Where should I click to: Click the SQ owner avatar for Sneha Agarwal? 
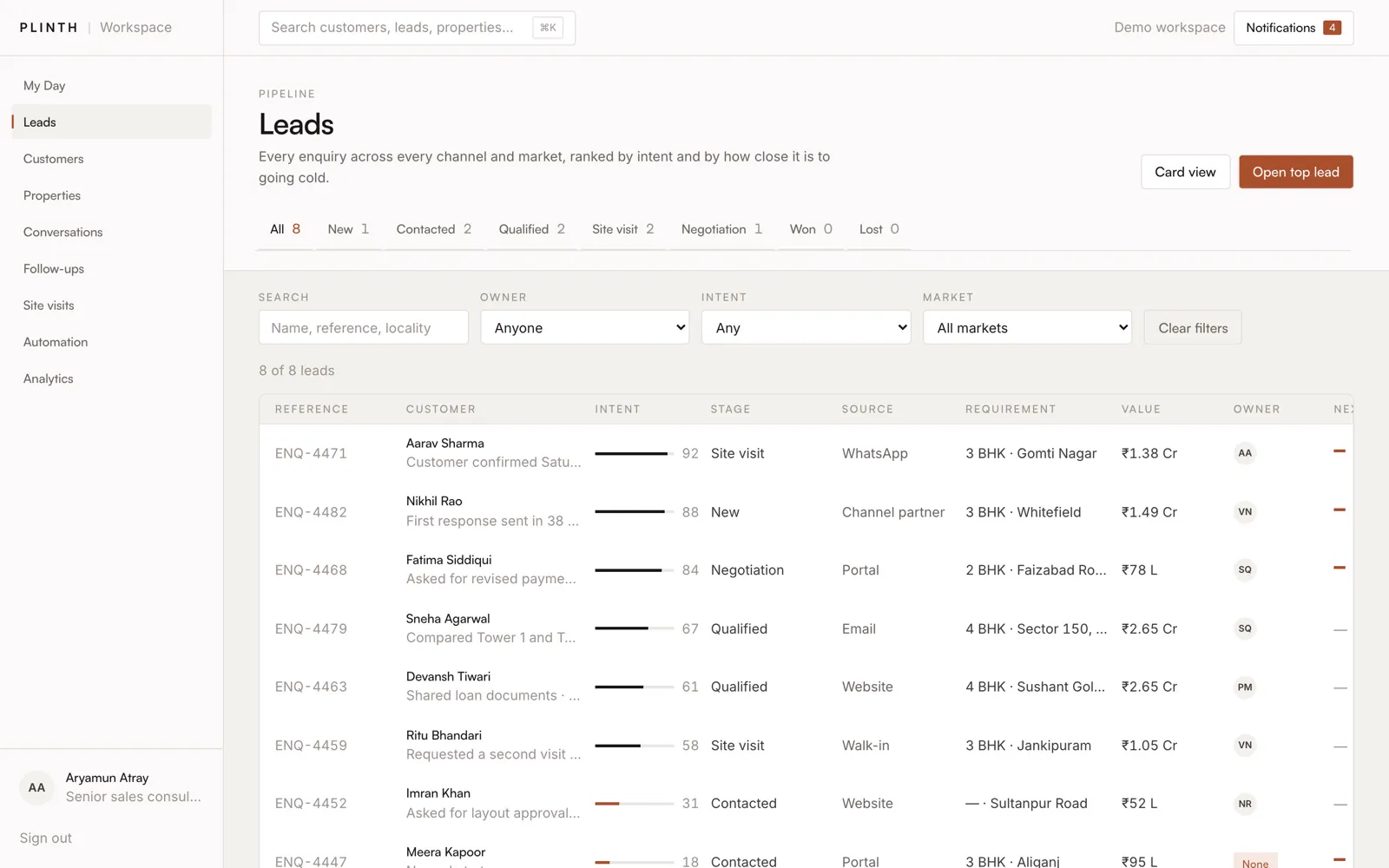coord(1245,628)
